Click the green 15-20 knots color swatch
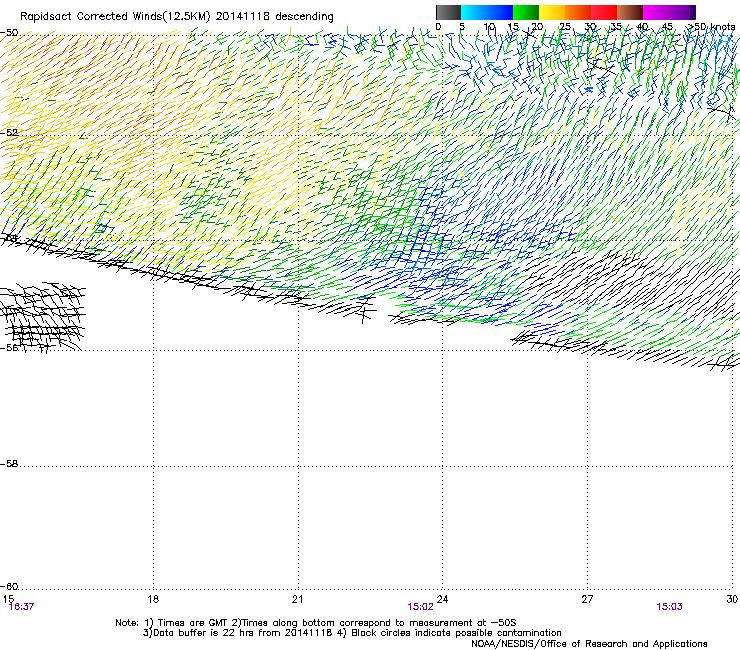The image size is (740, 650). [526, 12]
